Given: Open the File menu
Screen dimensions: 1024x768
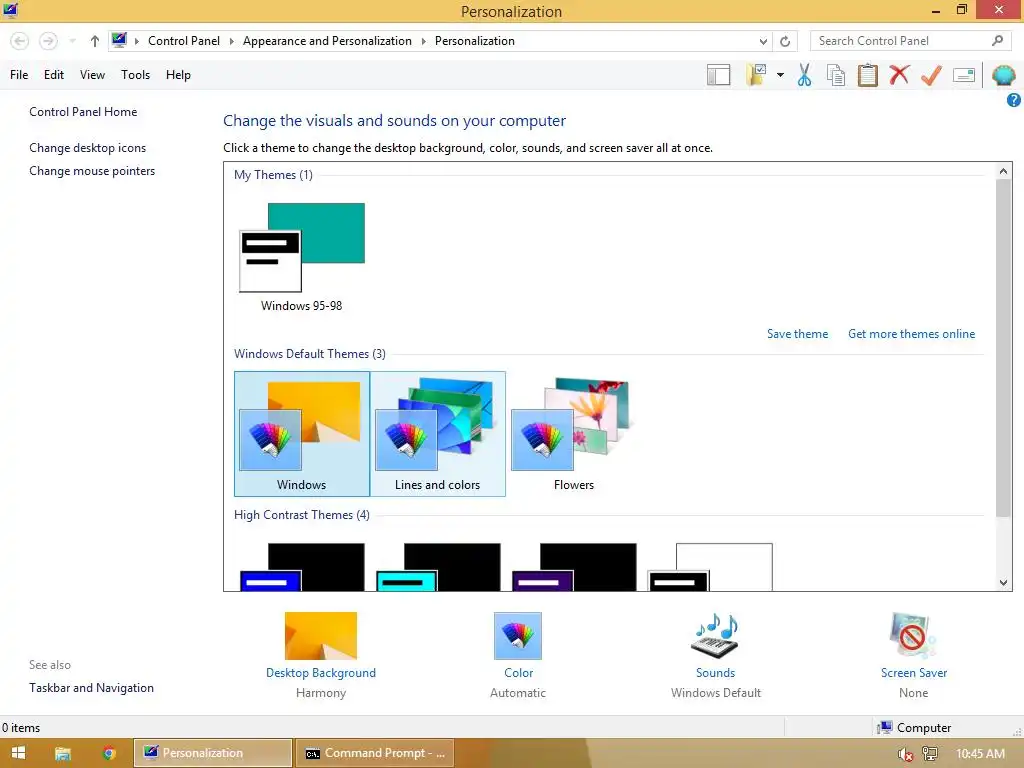Looking at the screenshot, I should click(19, 74).
